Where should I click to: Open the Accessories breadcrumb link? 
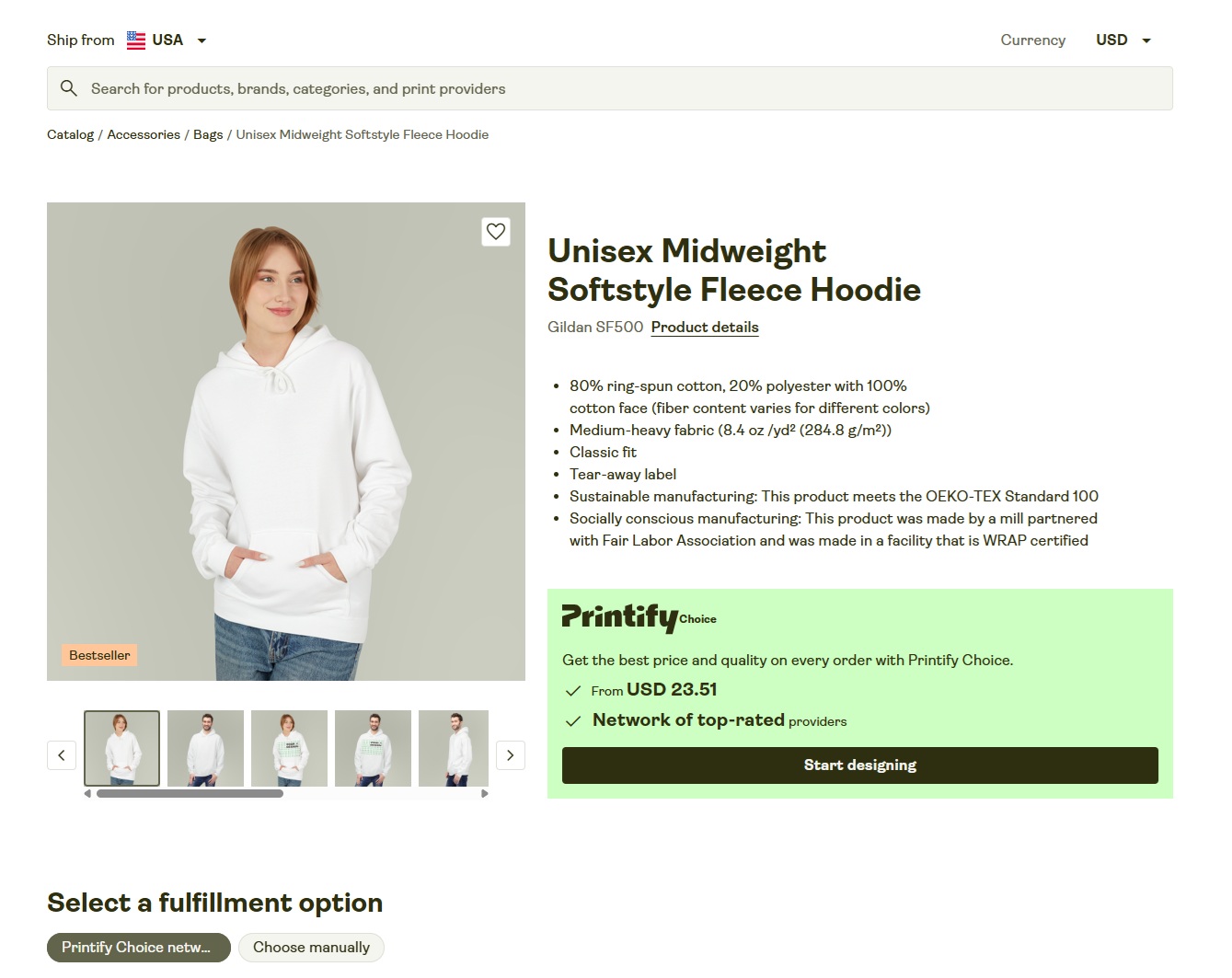[x=144, y=134]
